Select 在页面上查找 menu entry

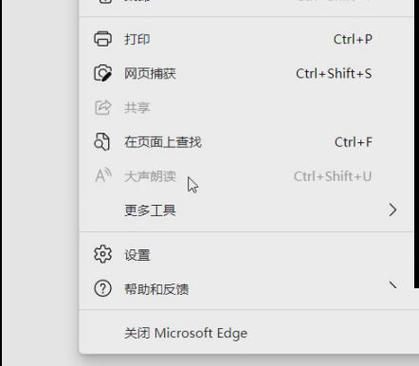click(246, 142)
